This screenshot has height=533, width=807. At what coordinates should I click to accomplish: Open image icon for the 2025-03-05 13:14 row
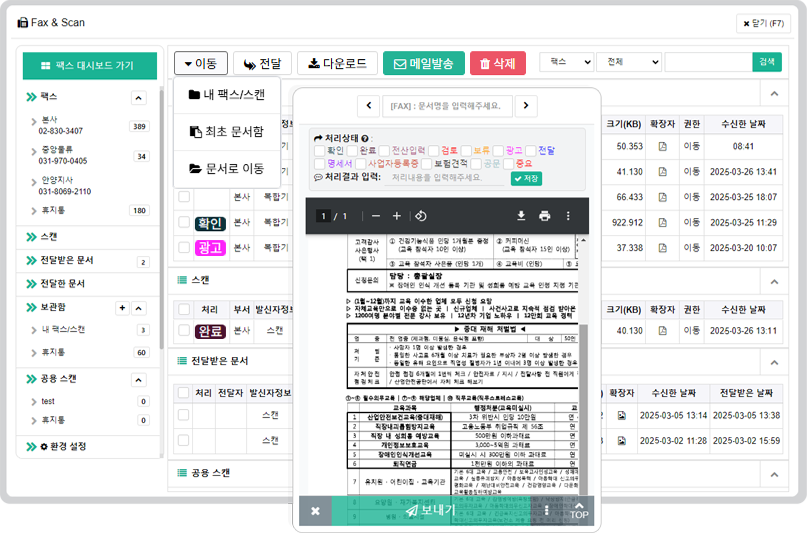[622, 415]
